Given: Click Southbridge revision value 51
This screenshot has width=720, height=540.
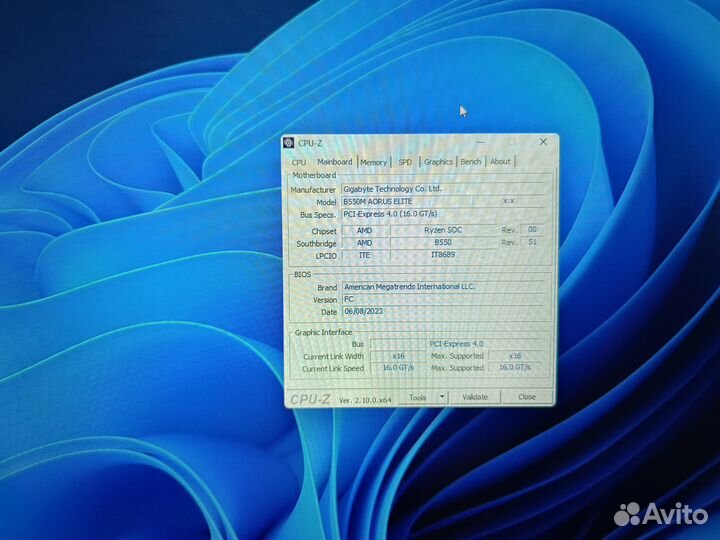Looking at the screenshot, I should point(532,242).
